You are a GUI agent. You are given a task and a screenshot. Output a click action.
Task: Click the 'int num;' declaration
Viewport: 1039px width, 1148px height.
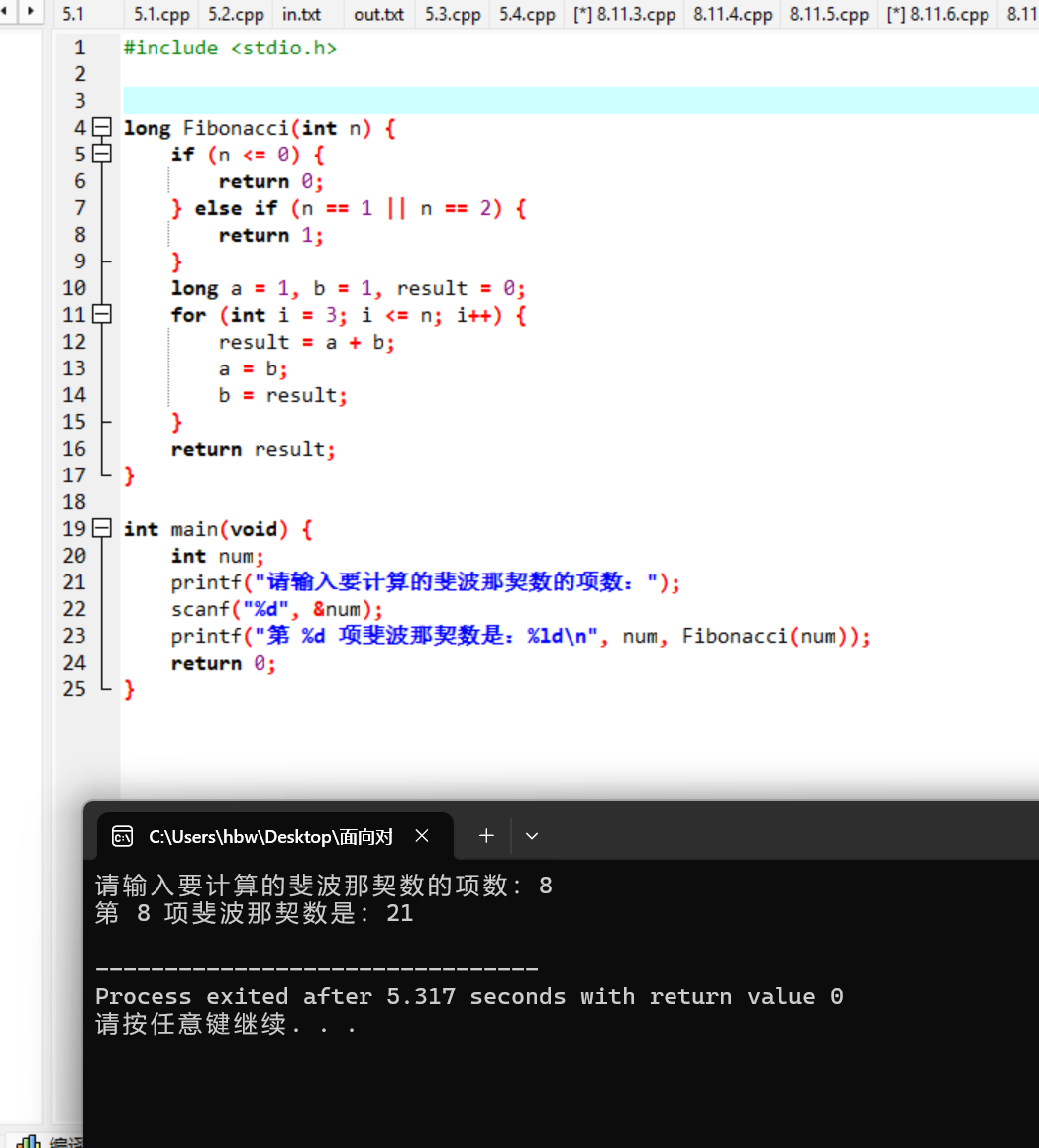tap(218, 556)
